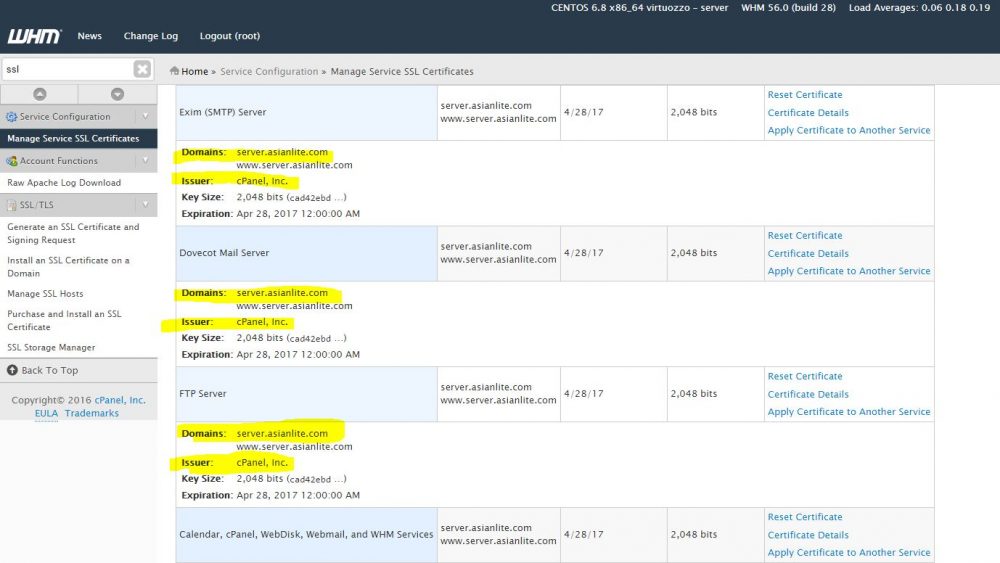Click the CENTOS 6.8 x86_64 server text
The image size is (1000, 563).
point(640,8)
